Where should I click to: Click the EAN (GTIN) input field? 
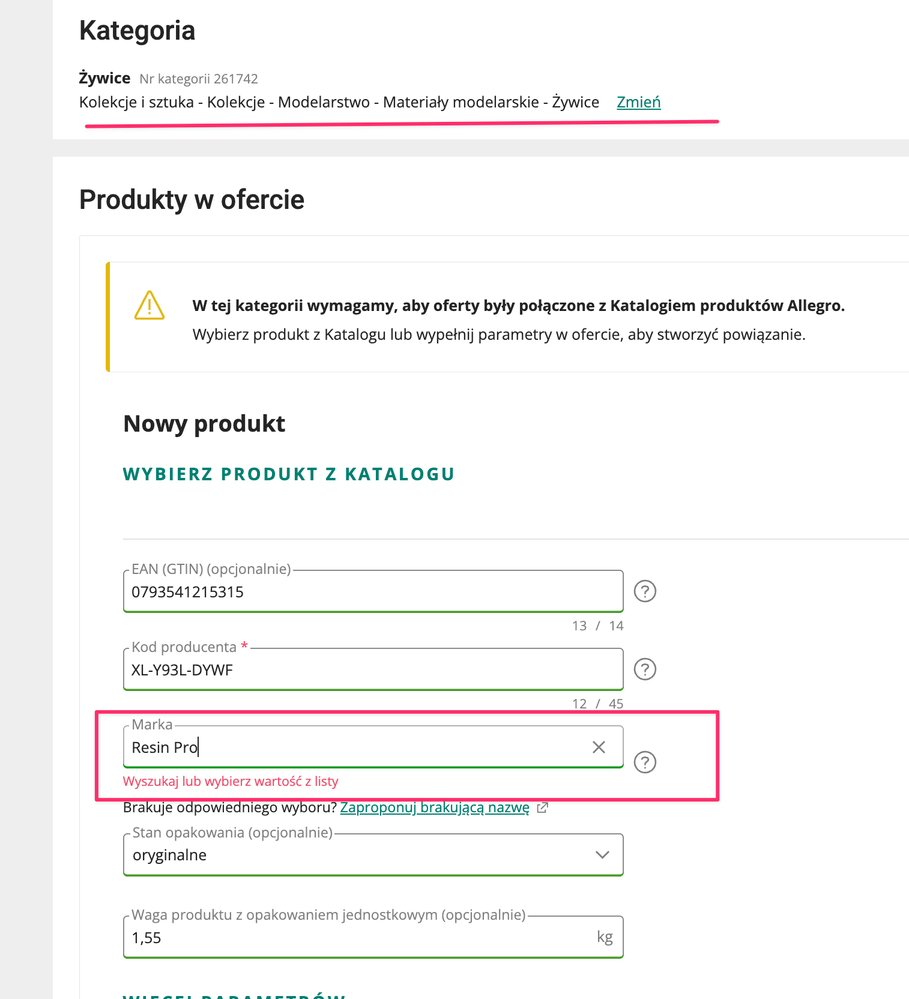pos(372,592)
